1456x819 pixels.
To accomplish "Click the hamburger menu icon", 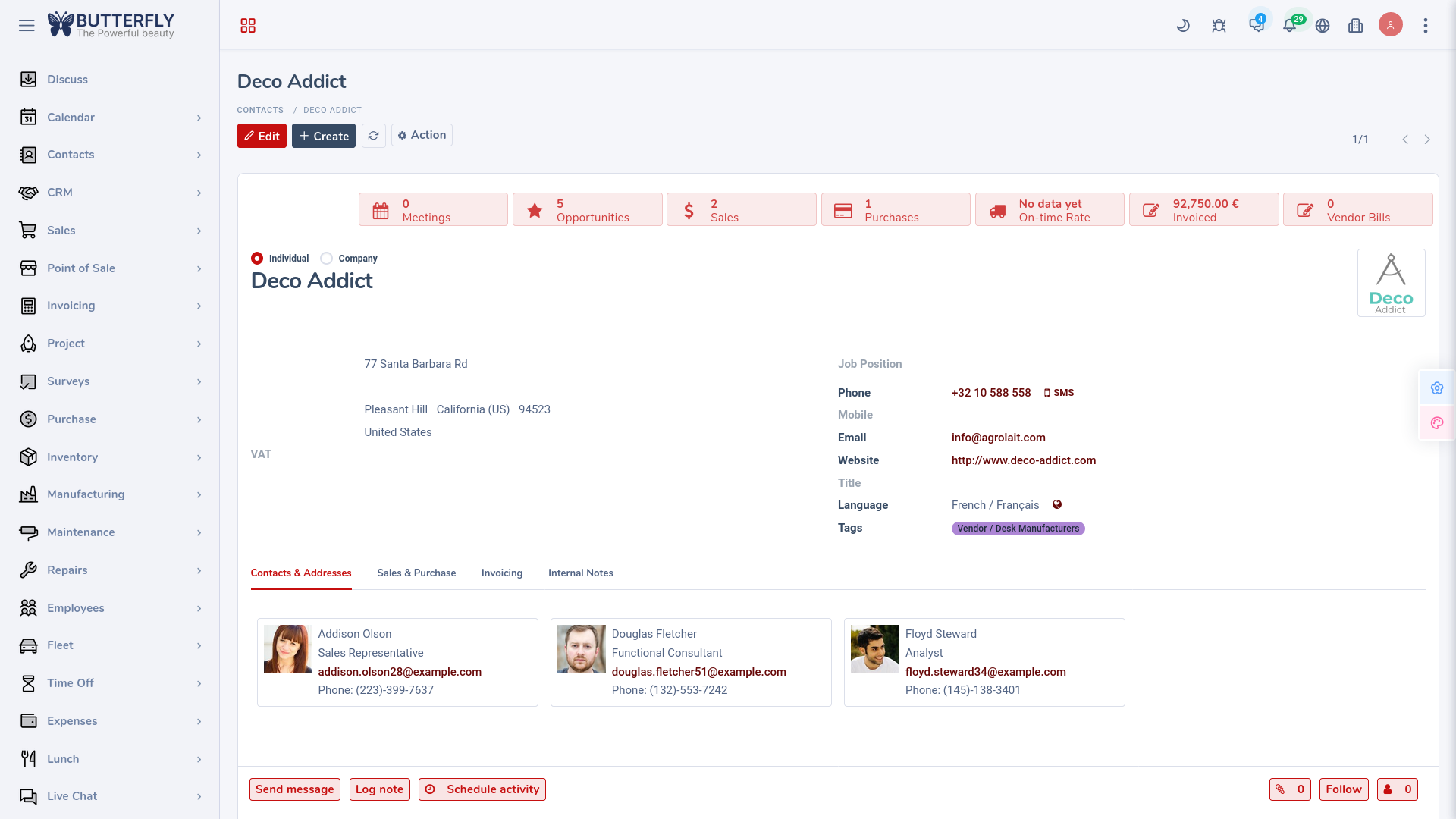I will (x=27, y=26).
